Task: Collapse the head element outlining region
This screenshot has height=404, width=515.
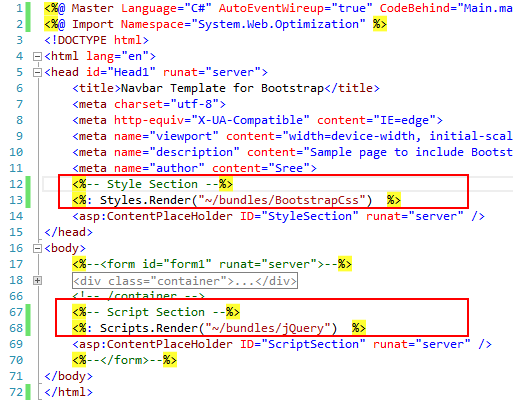Action: point(37,72)
